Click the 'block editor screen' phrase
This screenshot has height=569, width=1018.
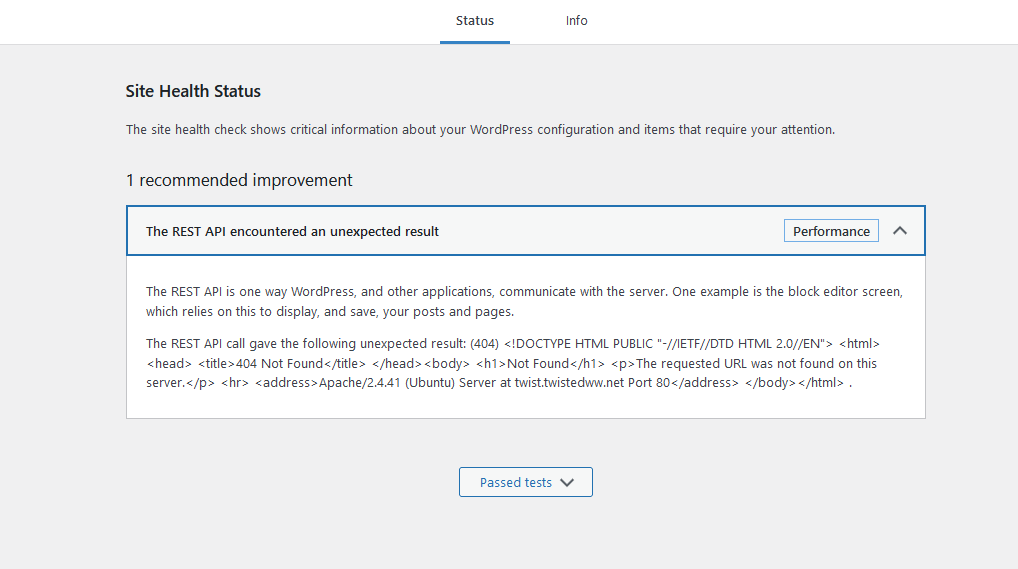845,292
